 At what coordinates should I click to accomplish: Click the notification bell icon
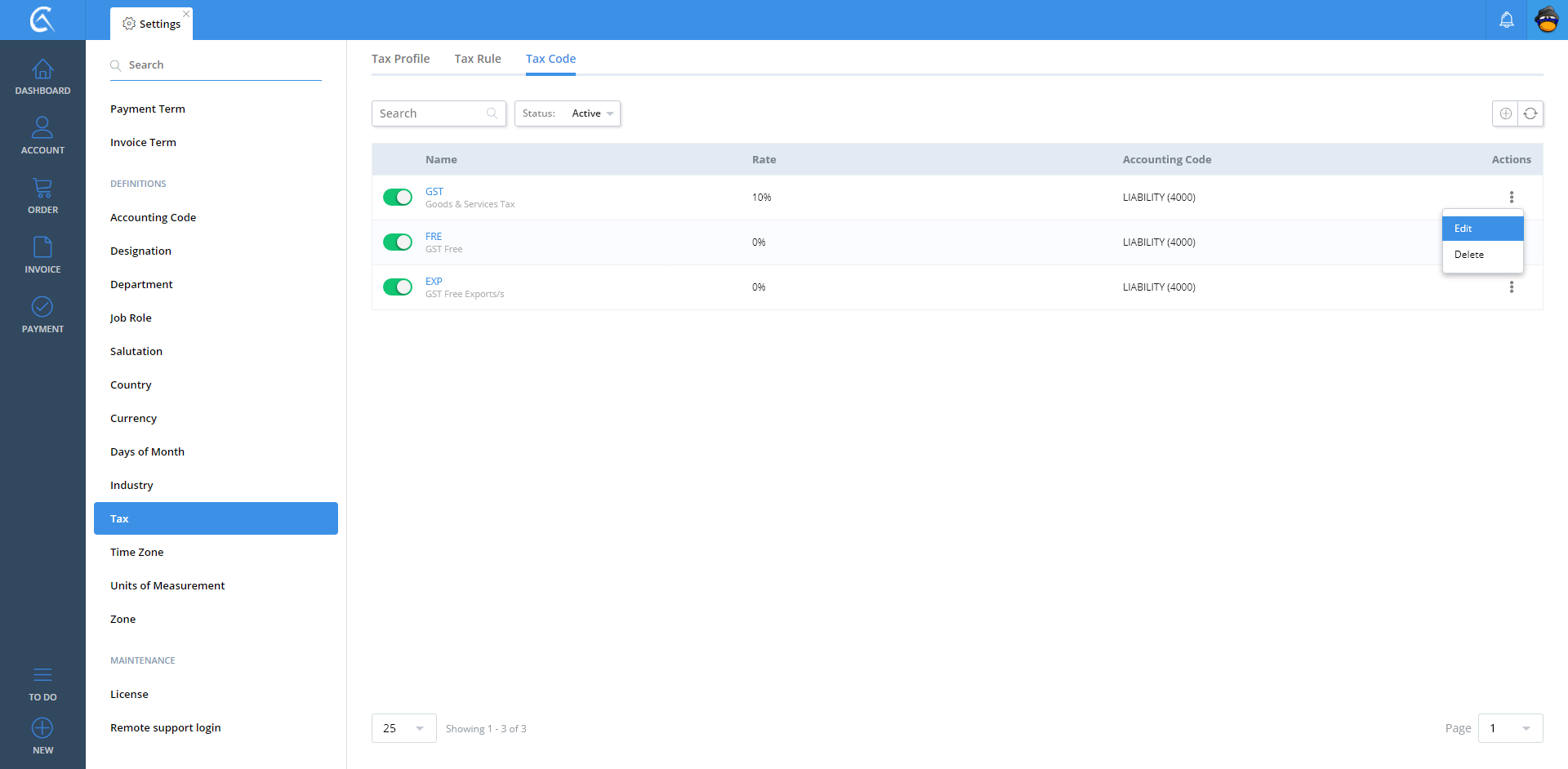1506,20
